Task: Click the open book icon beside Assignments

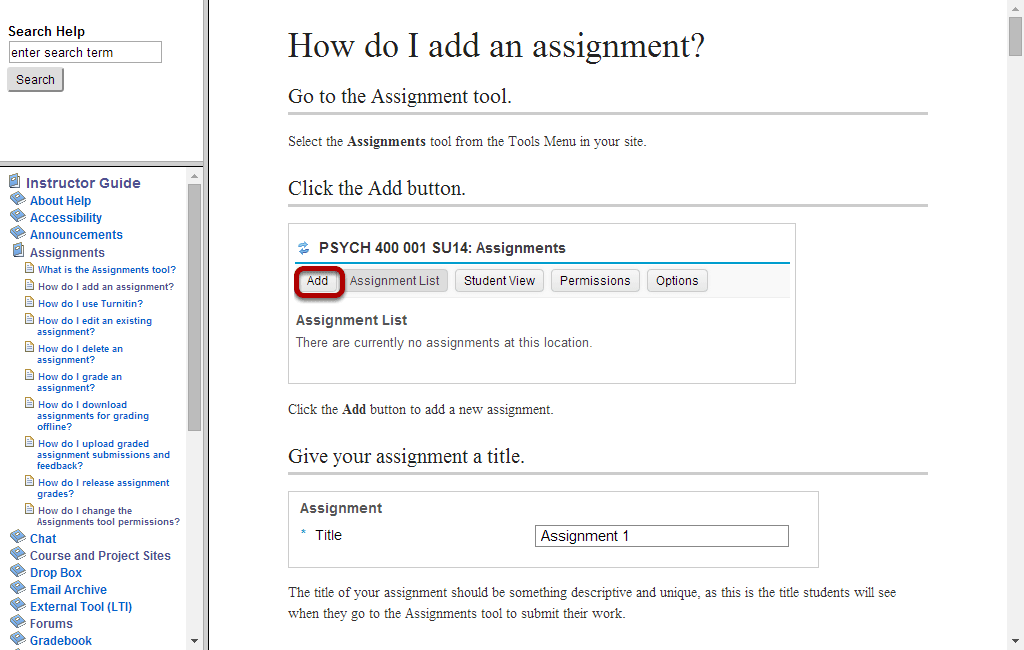Action: (x=19, y=250)
